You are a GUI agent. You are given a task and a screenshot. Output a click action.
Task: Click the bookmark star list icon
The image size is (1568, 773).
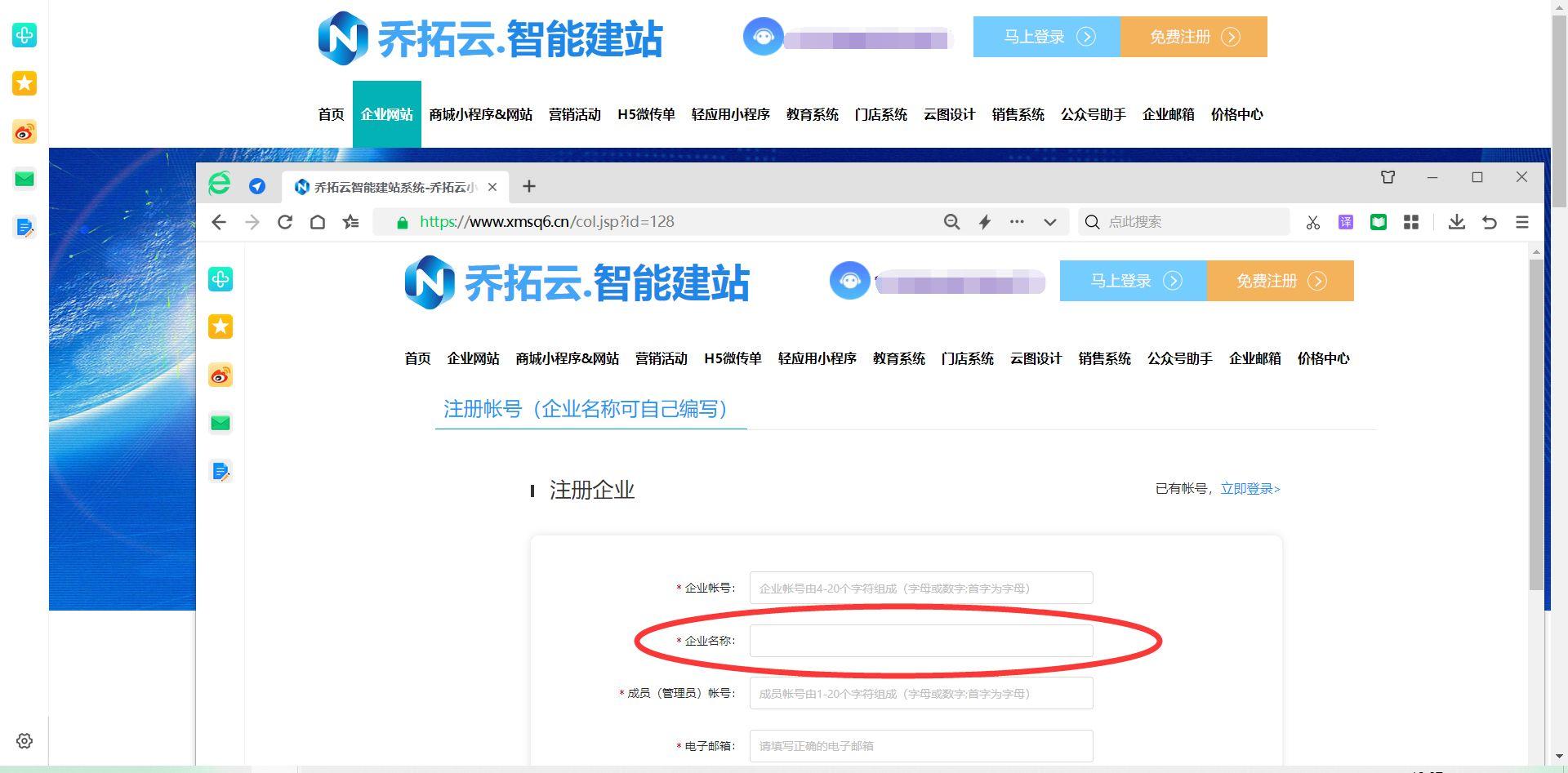click(351, 222)
